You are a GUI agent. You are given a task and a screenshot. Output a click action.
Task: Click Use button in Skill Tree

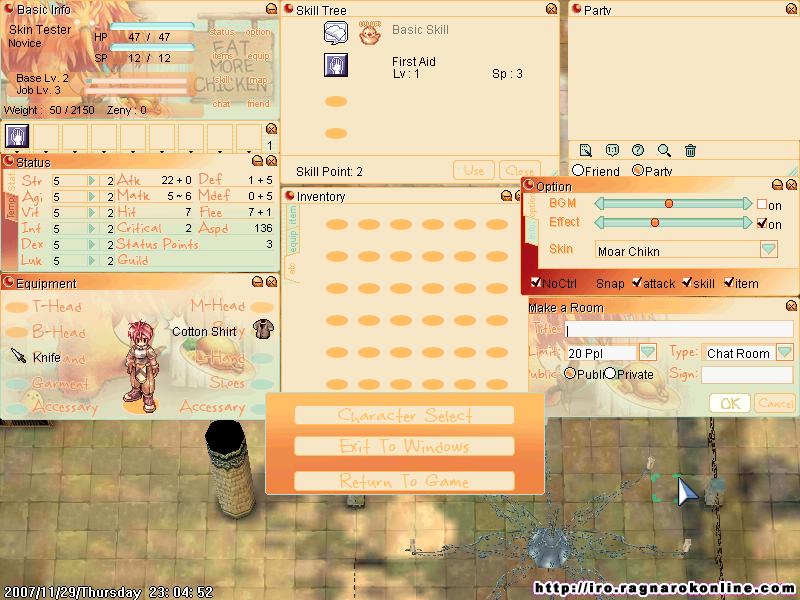(473, 170)
